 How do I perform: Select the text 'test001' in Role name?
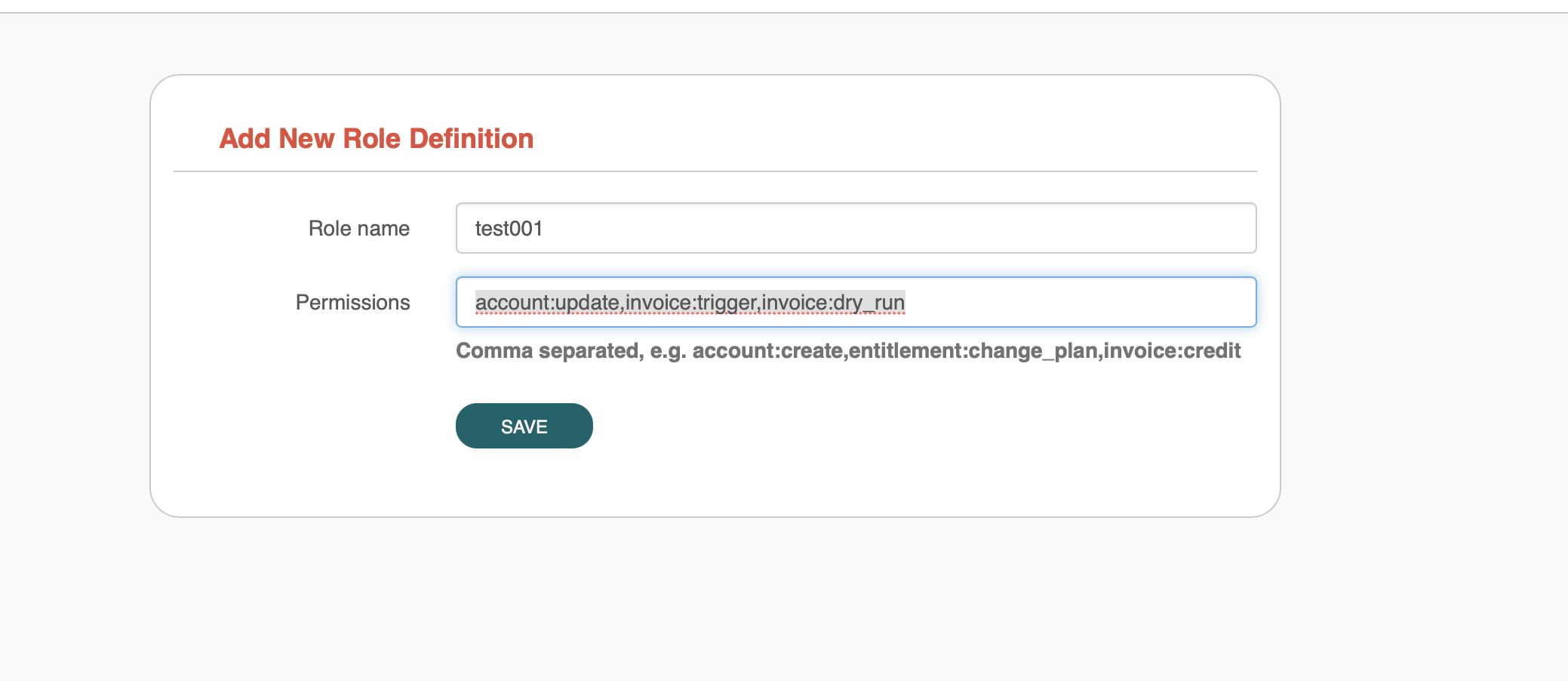[x=509, y=227]
